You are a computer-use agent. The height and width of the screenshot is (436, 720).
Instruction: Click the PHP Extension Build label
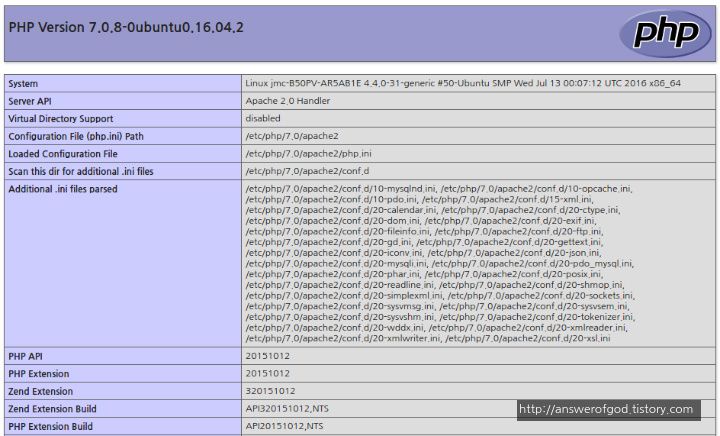pos(51,426)
